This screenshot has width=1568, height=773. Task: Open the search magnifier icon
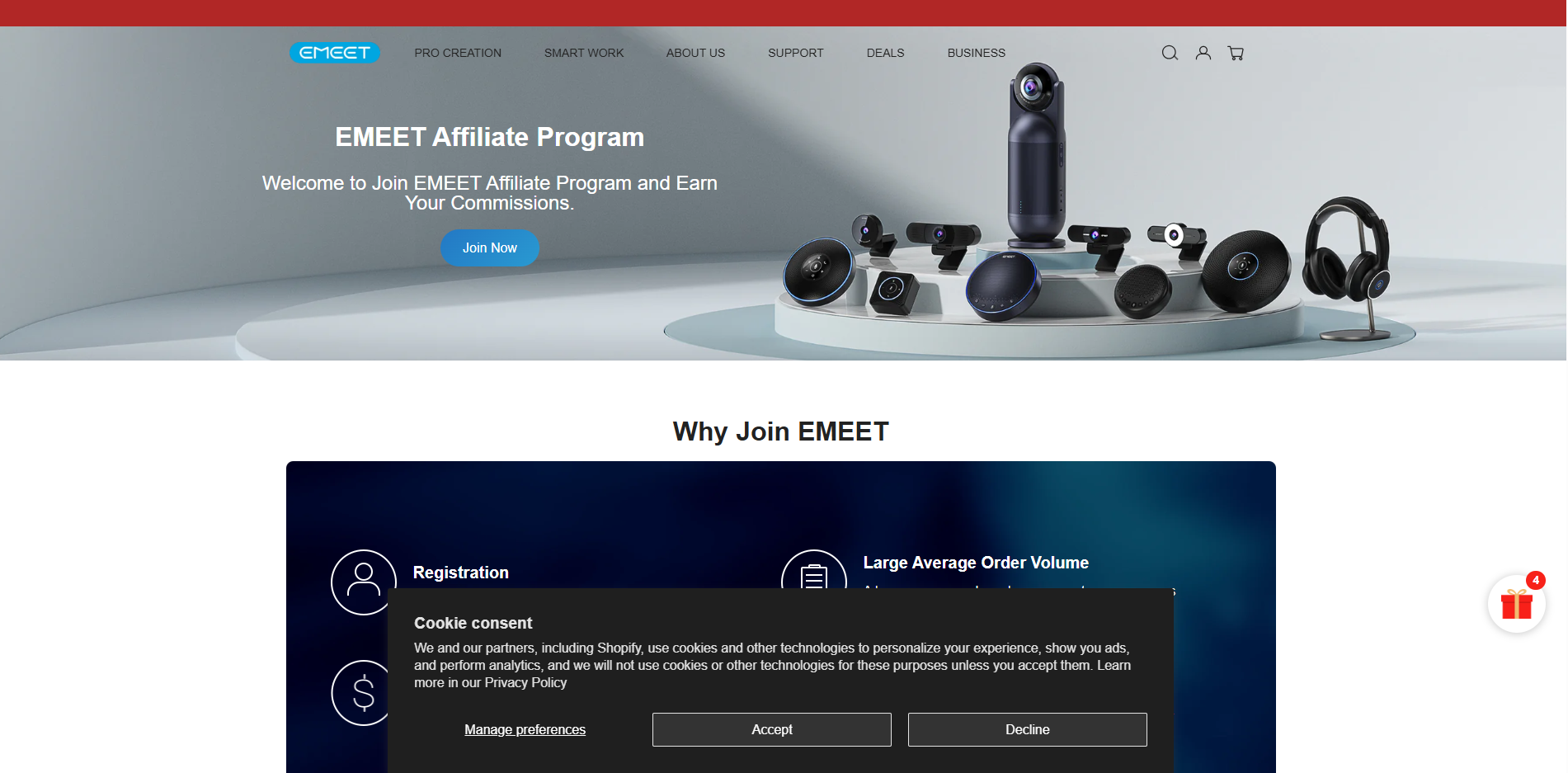1170,53
